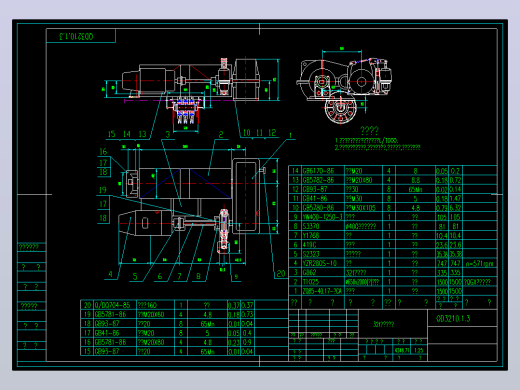Click technical note line 2
This screenshot has width=520, height=390.
click(378, 147)
